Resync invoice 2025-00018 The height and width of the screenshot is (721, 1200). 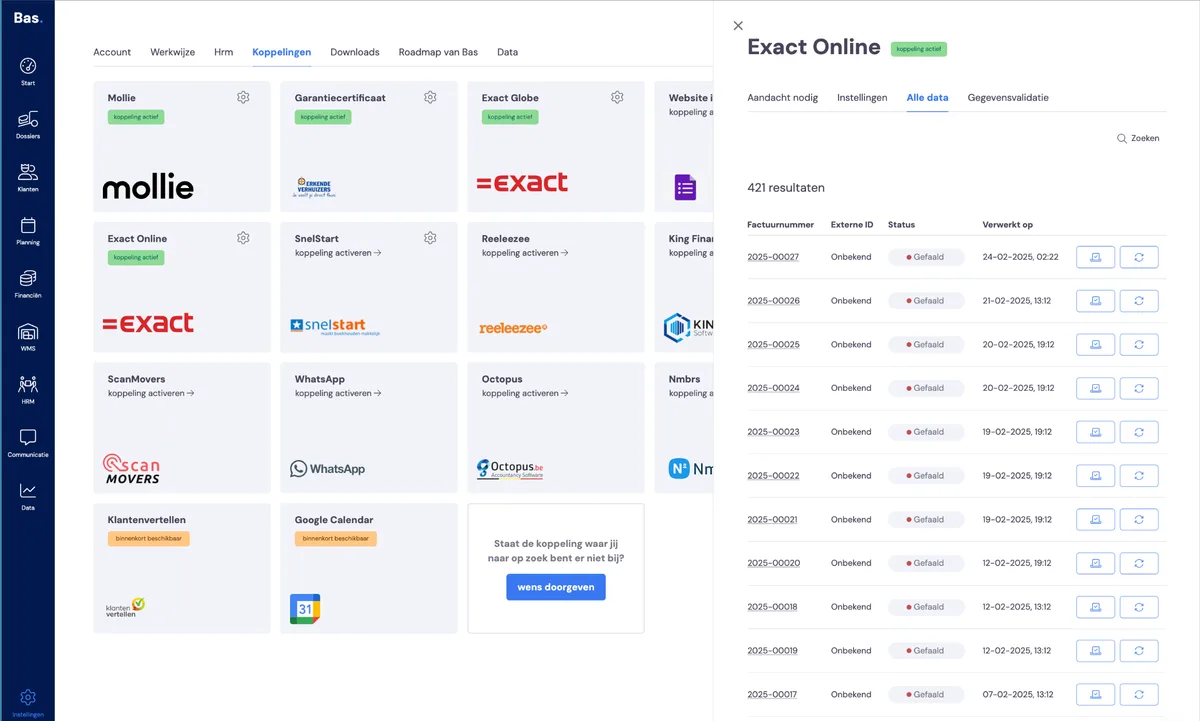1139,607
